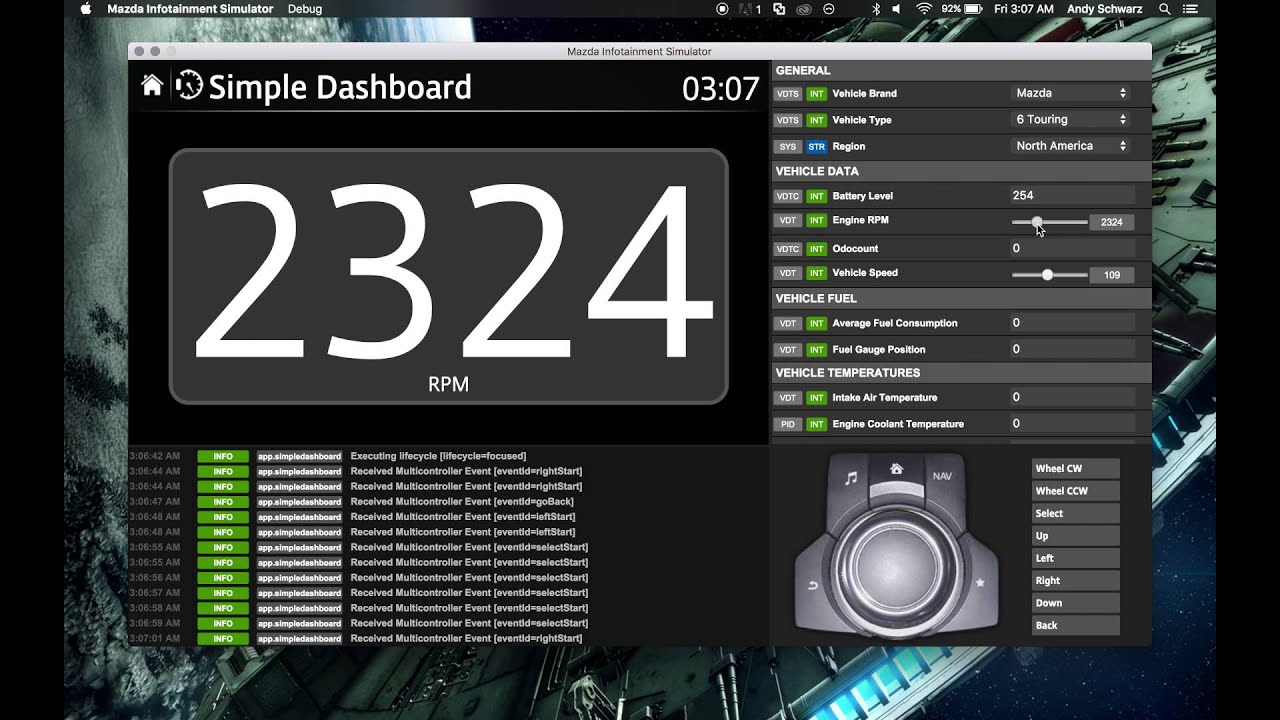
Task: Click the Back button
Action: [1075, 625]
